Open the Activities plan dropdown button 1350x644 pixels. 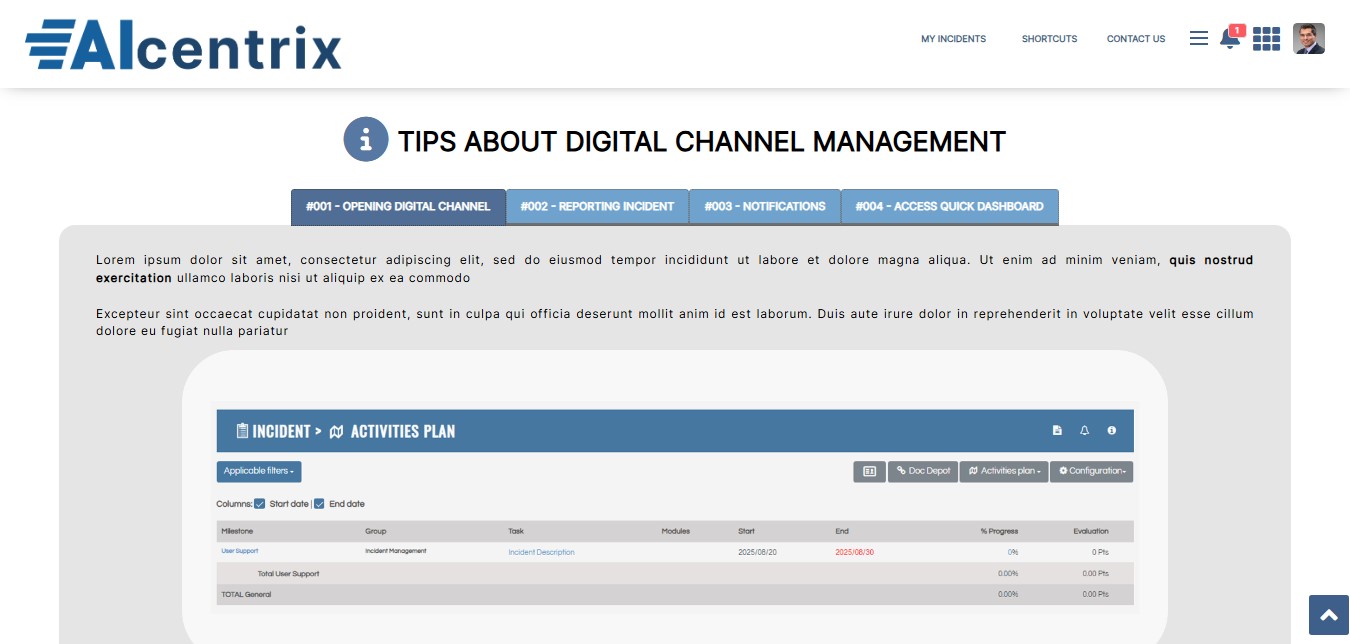[1003, 471]
